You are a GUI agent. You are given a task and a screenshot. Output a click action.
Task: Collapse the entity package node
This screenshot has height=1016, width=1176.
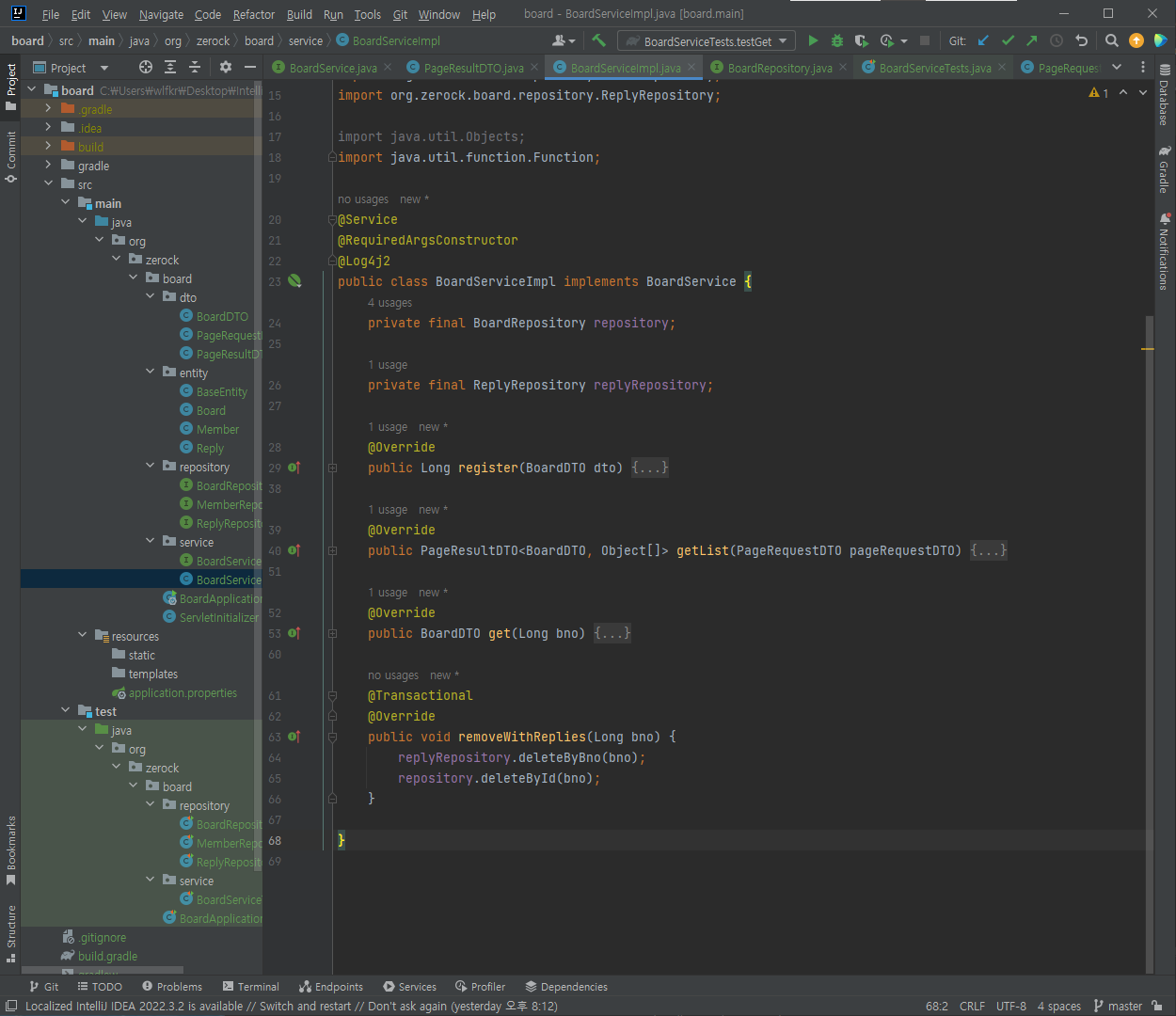tap(150, 373)
